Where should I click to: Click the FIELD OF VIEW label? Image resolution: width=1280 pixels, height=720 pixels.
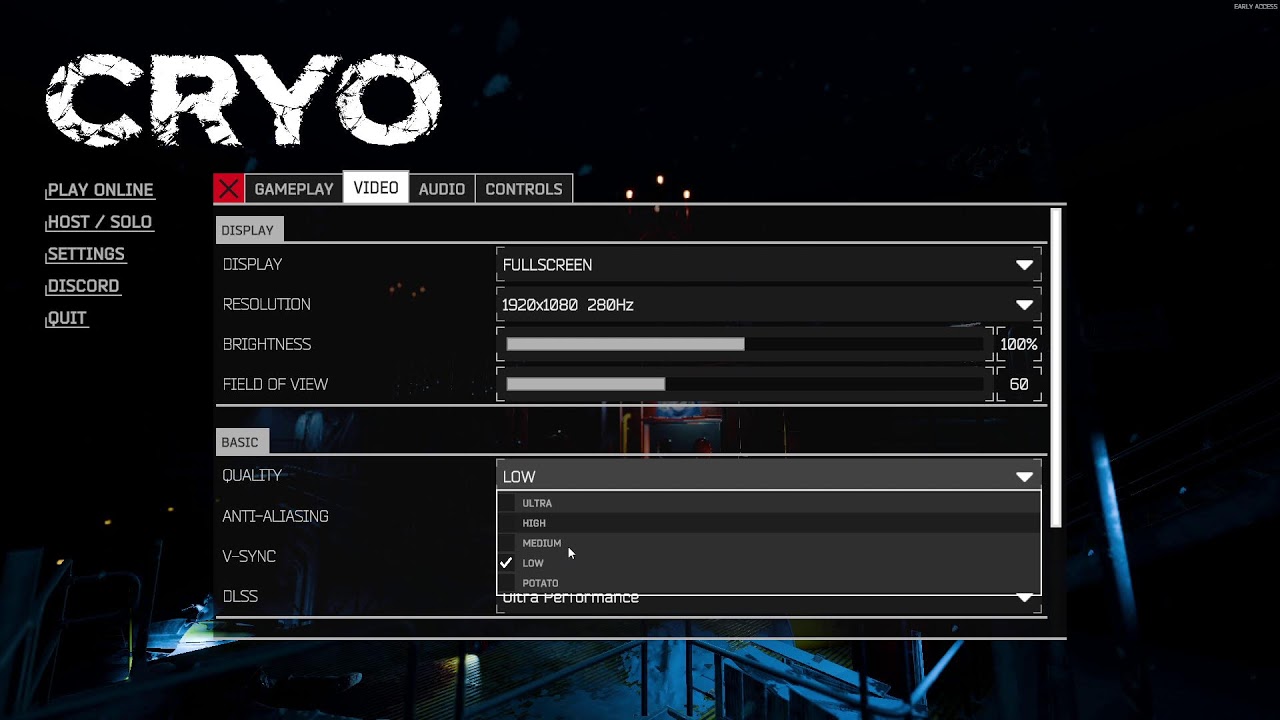tap(275, 384)
